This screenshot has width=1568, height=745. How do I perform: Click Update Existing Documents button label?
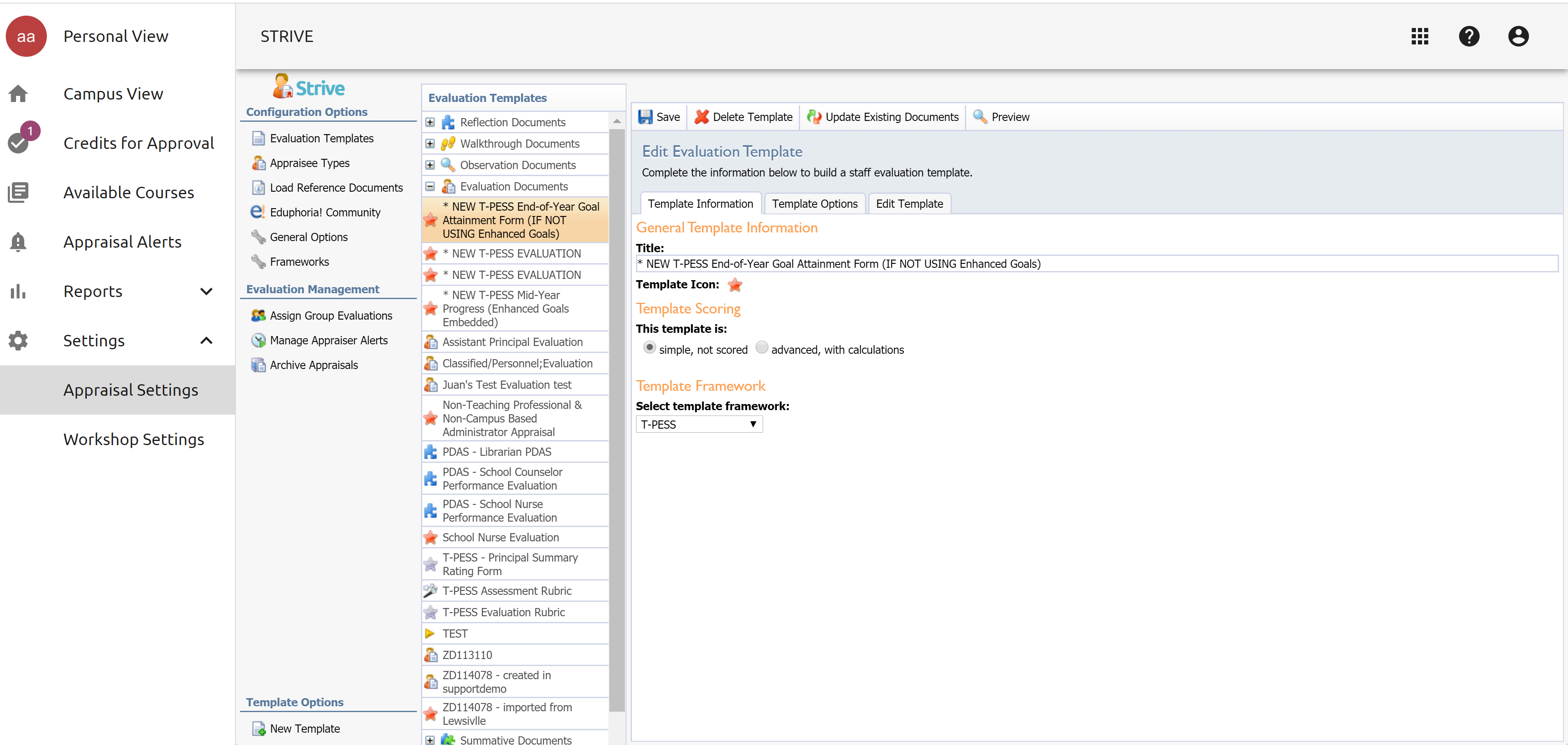pos(892,117)
